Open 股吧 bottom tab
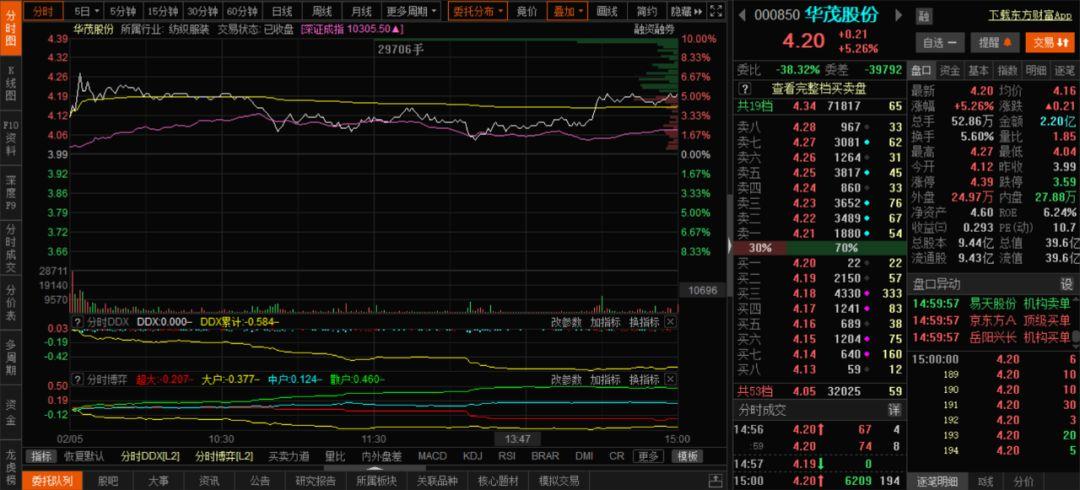 coord(107,480)
